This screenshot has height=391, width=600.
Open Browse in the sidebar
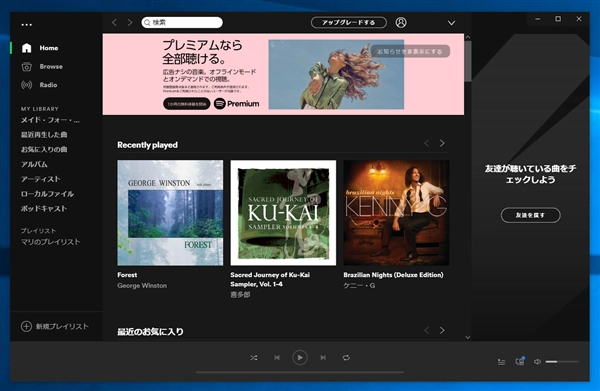51,67
